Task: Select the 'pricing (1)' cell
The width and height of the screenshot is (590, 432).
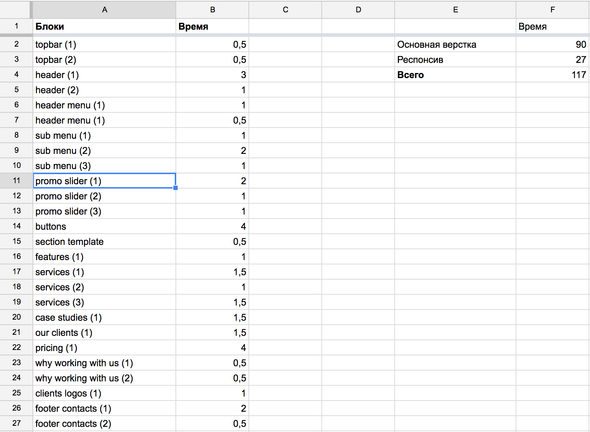Action: point(104,348)
